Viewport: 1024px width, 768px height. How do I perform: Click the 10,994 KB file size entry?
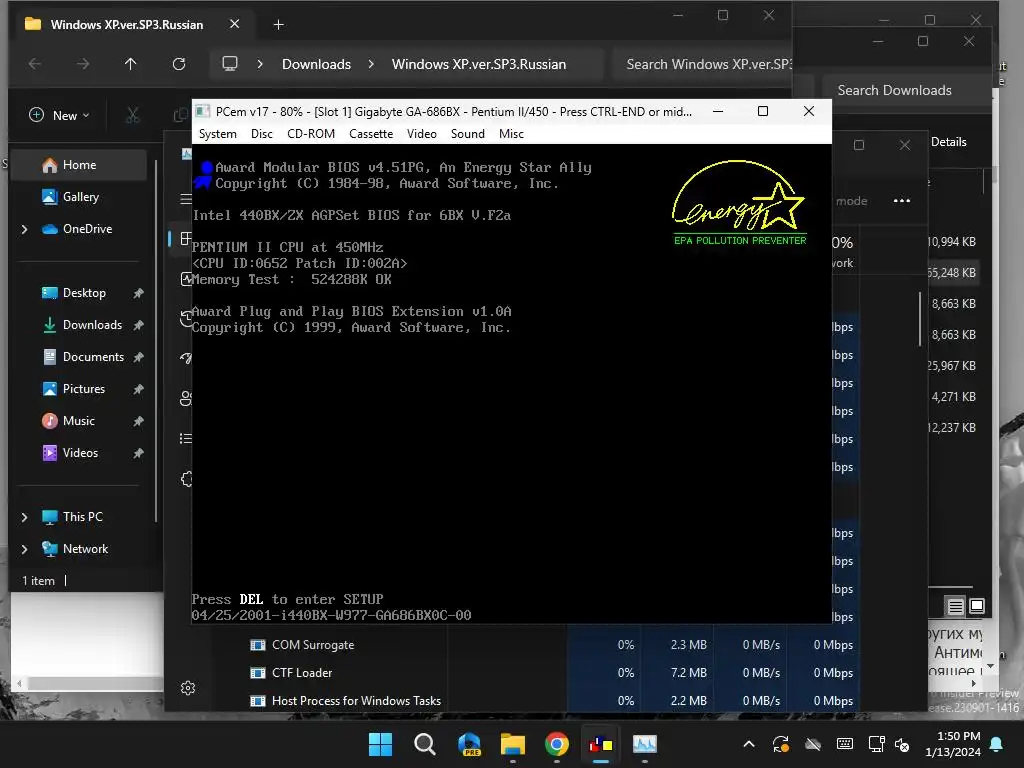pos(952,242)
